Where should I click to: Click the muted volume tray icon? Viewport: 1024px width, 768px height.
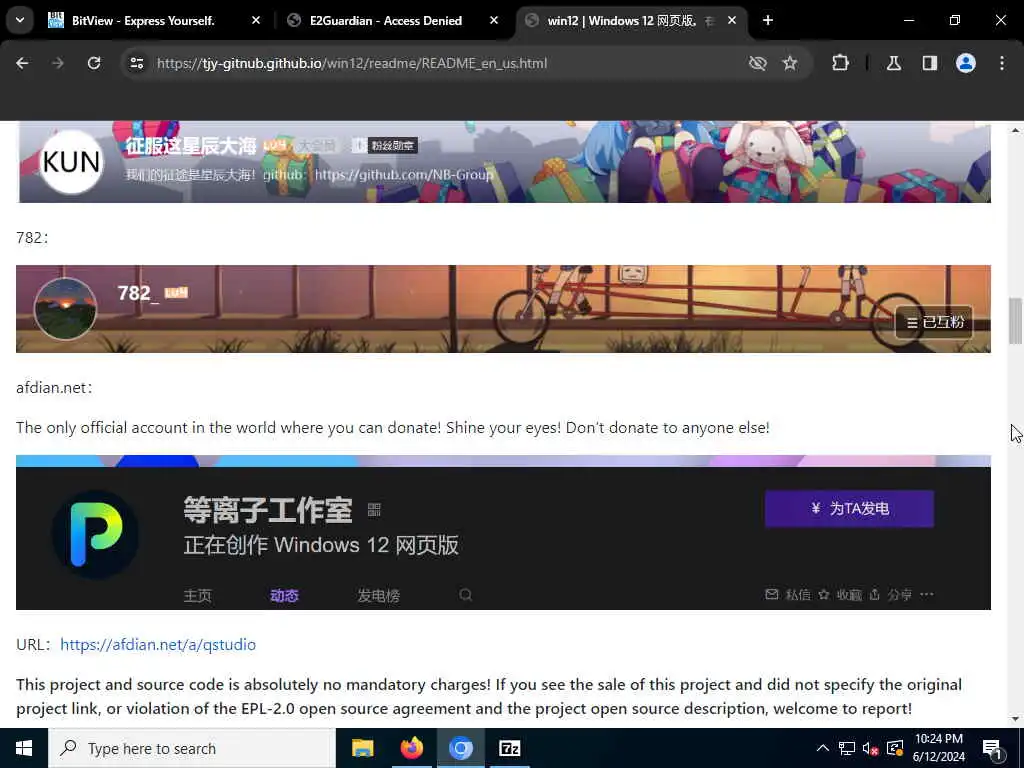[x=871, y=748]
